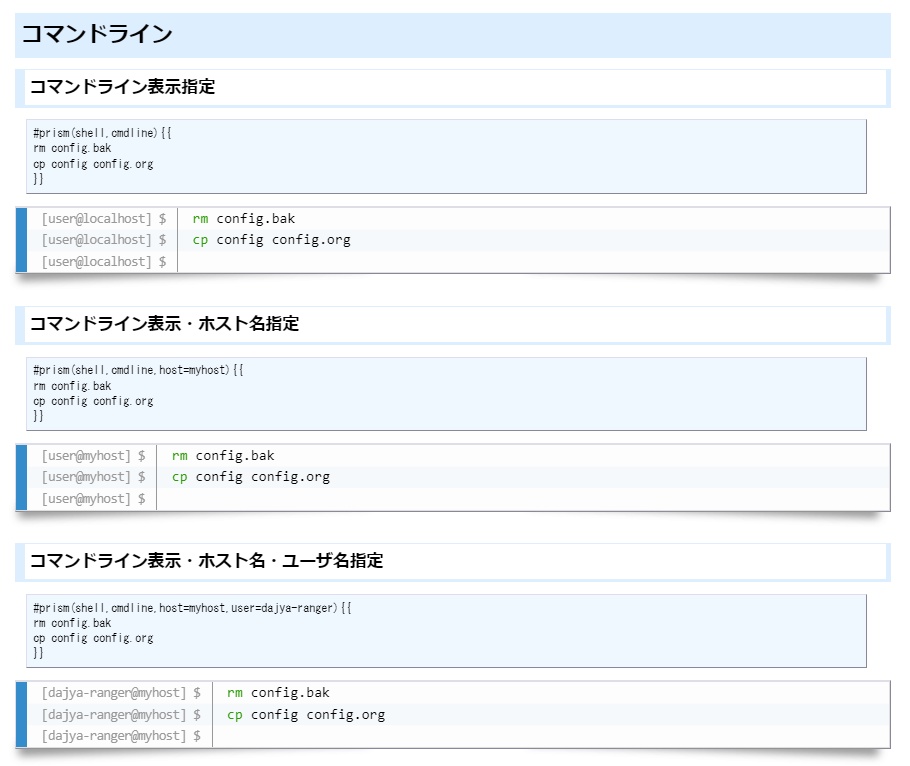Click the [user@myhost] $ prompt label
The image size is (910, 766).
click(x=97, y=455)
